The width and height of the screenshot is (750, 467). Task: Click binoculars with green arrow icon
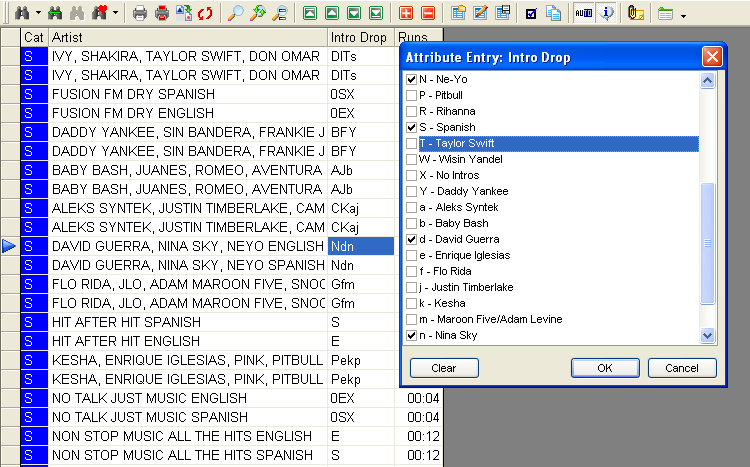55,13
